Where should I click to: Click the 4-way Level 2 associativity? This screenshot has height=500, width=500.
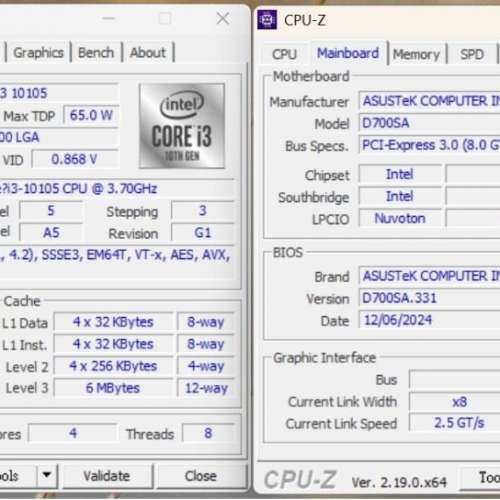206,366
